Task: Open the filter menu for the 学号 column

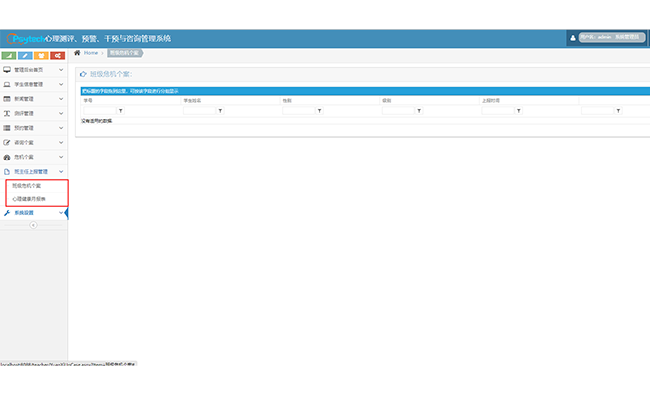Action: 121,111
